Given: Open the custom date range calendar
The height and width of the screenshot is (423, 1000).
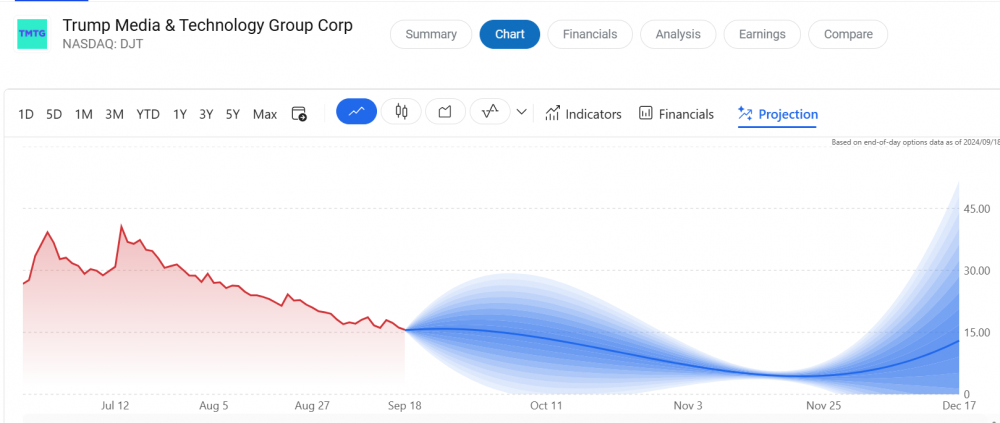Looking at the screenshot, I should pos(299,114).
